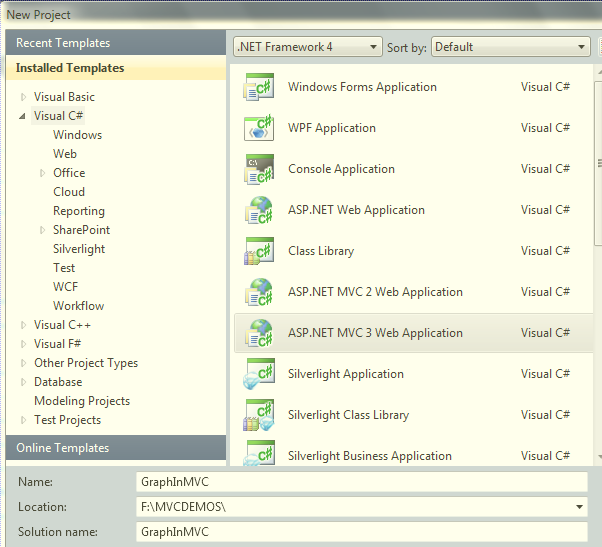Select the Cloud tree item
The width and height of the screenshot is (602, 547).
click(69, 192)
